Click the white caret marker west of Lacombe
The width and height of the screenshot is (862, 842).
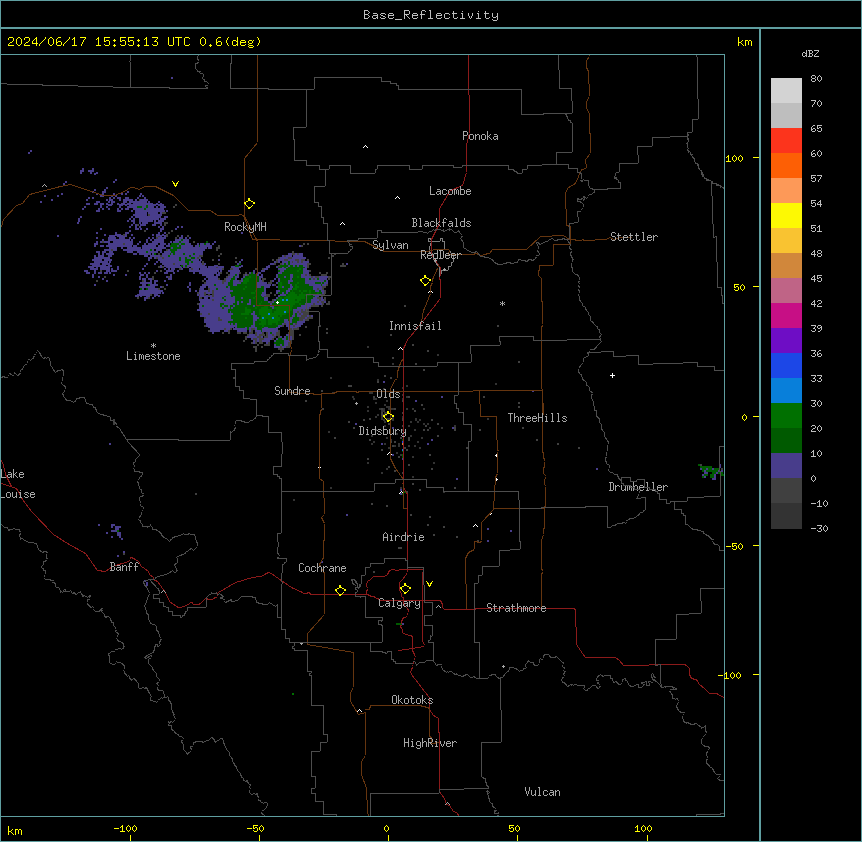(397, 197)
